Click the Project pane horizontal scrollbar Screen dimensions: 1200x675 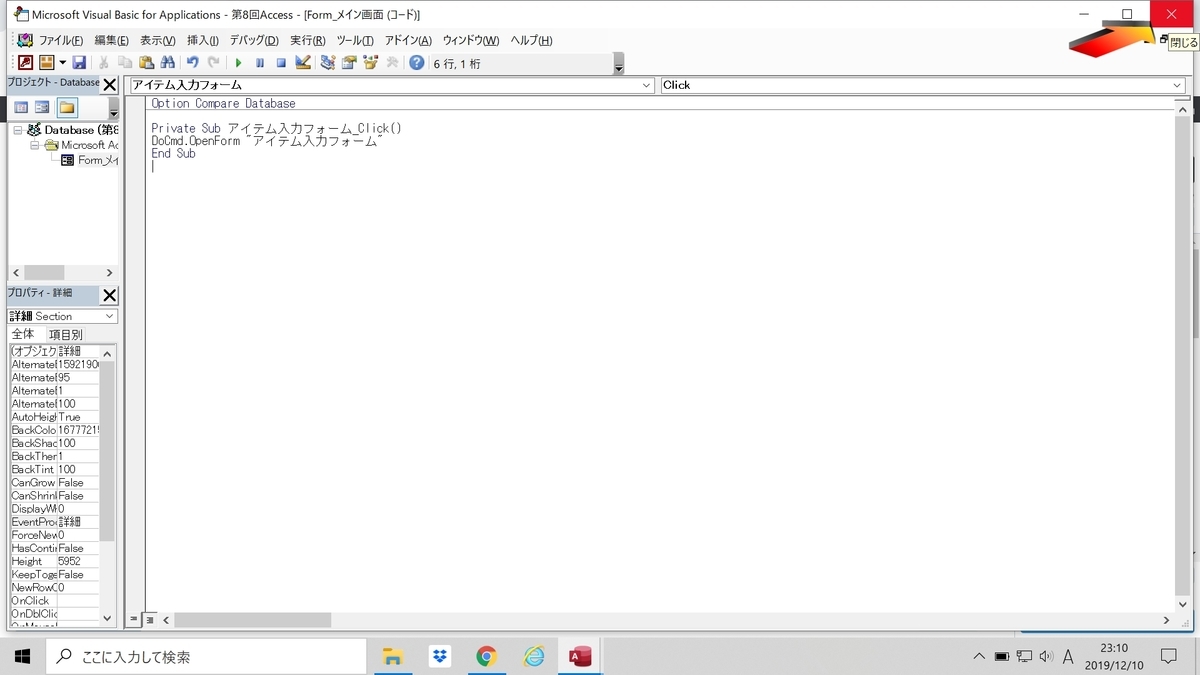pyautogui.click(x=63, y=273)
